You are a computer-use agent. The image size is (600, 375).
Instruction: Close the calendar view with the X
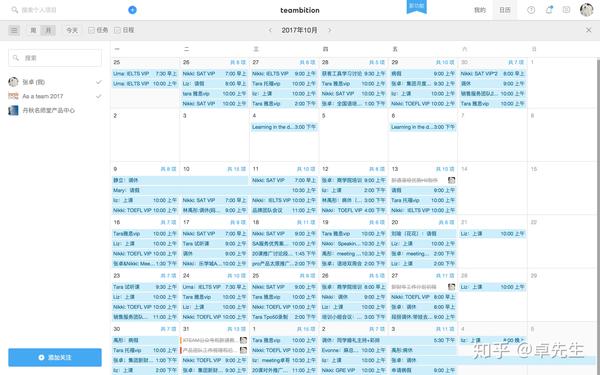point(589,30)
